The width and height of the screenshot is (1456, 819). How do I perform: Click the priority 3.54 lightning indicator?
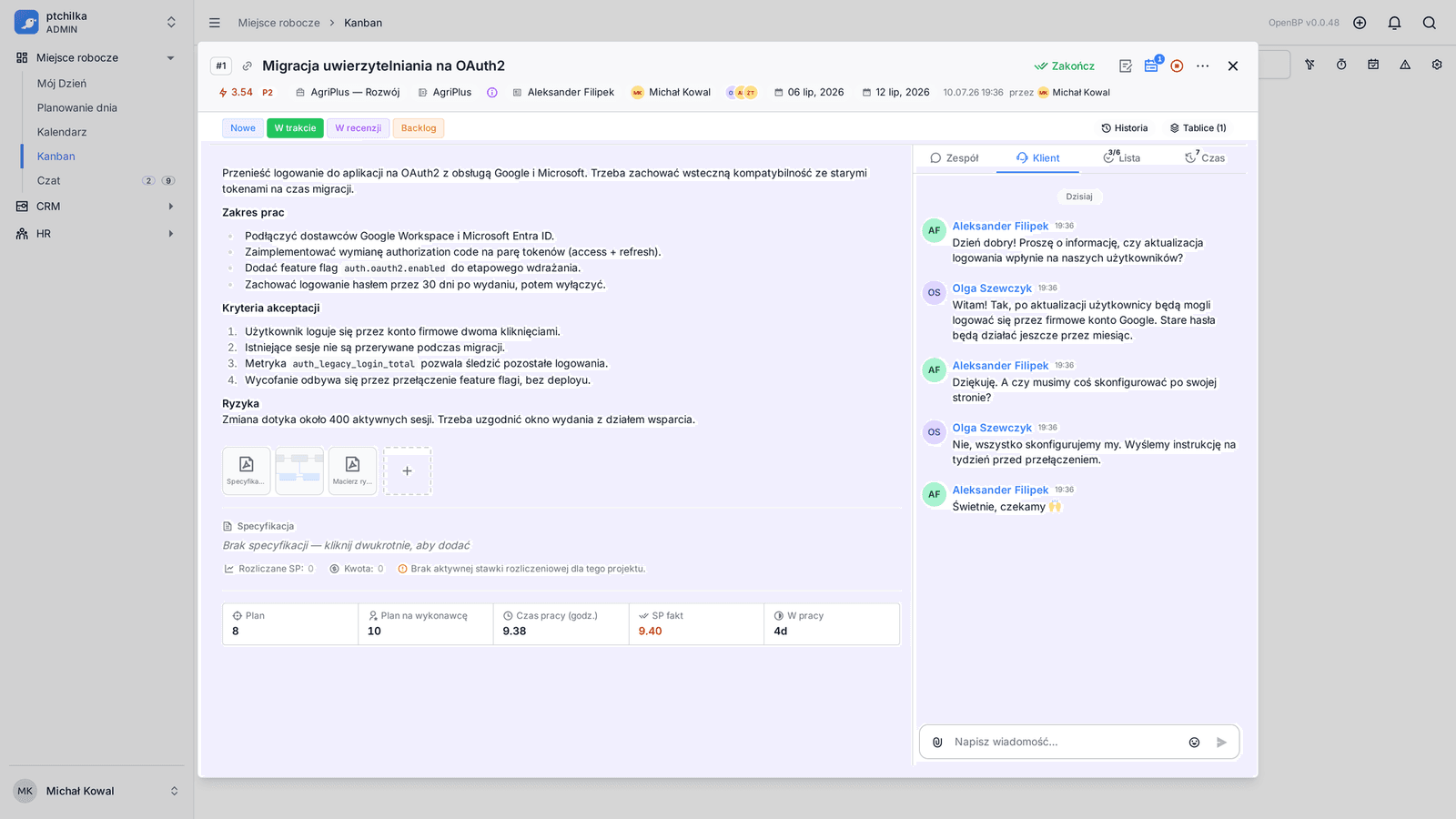[x=236, y=93]
